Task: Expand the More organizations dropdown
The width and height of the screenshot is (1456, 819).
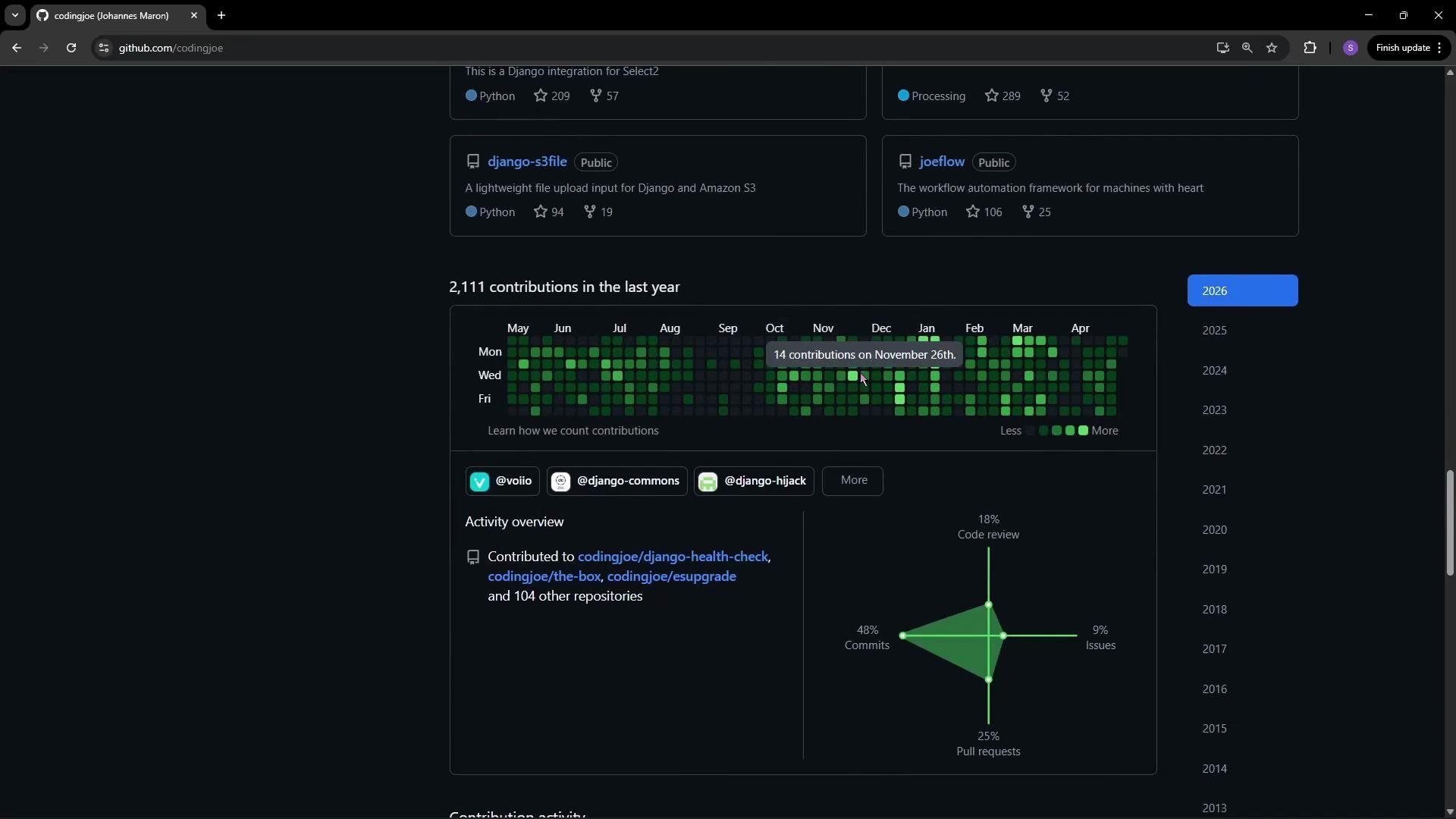Action: point(853,481)
